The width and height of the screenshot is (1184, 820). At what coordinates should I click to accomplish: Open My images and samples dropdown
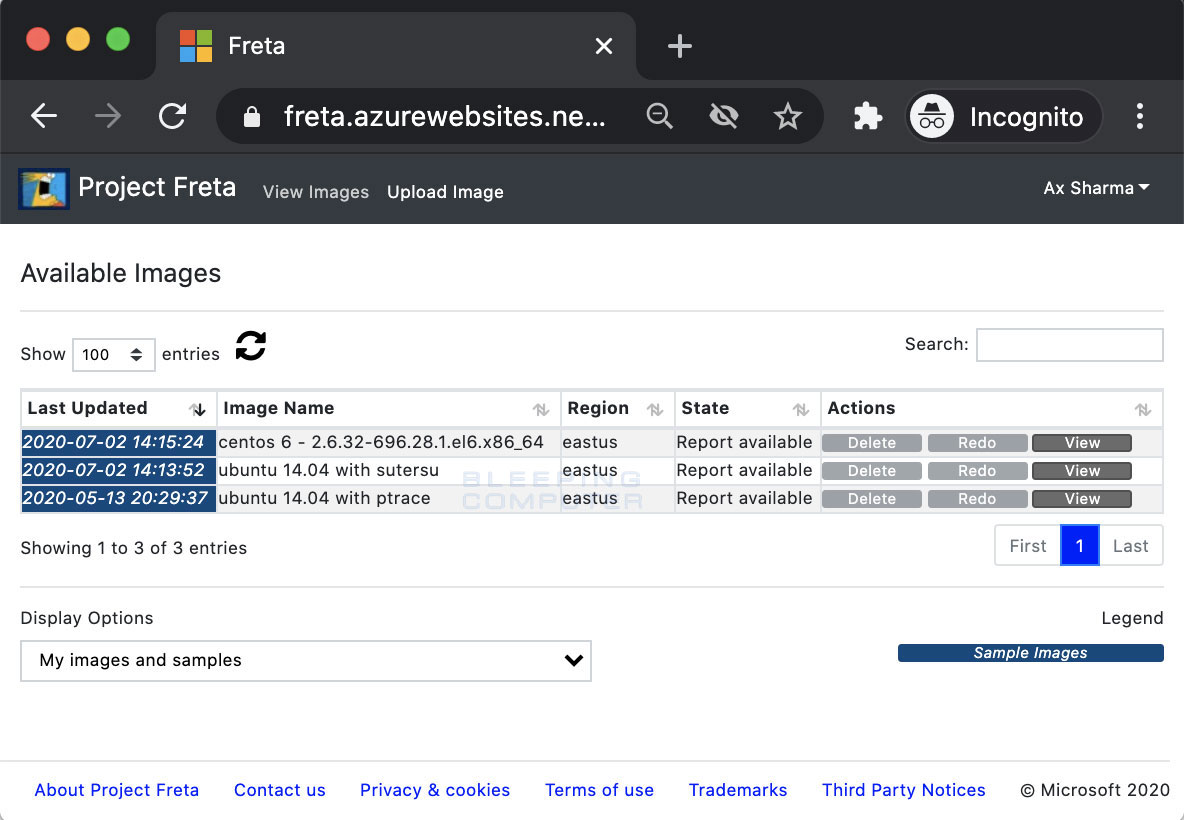pyautogui.click(x=306, y=661)
